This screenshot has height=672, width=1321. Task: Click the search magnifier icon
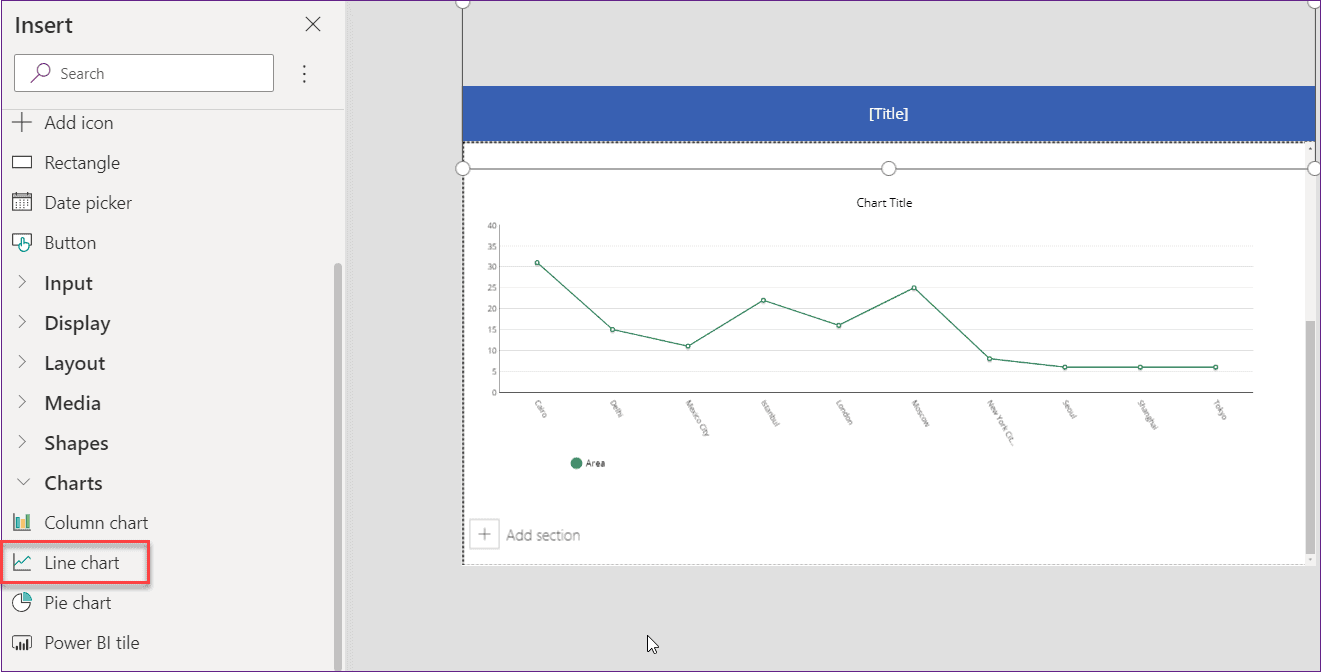click(41, 73)
